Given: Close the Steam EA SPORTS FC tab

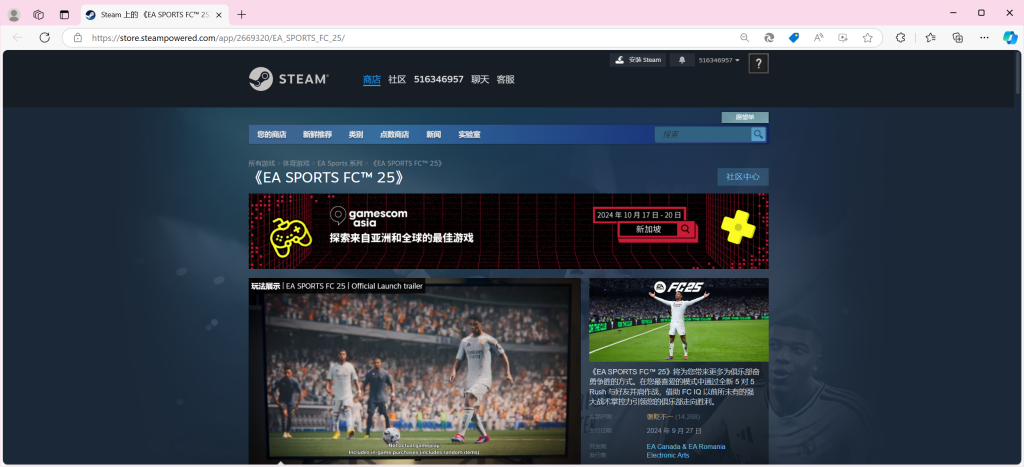Looking at the screenshot, I should (x=219, y=14).
